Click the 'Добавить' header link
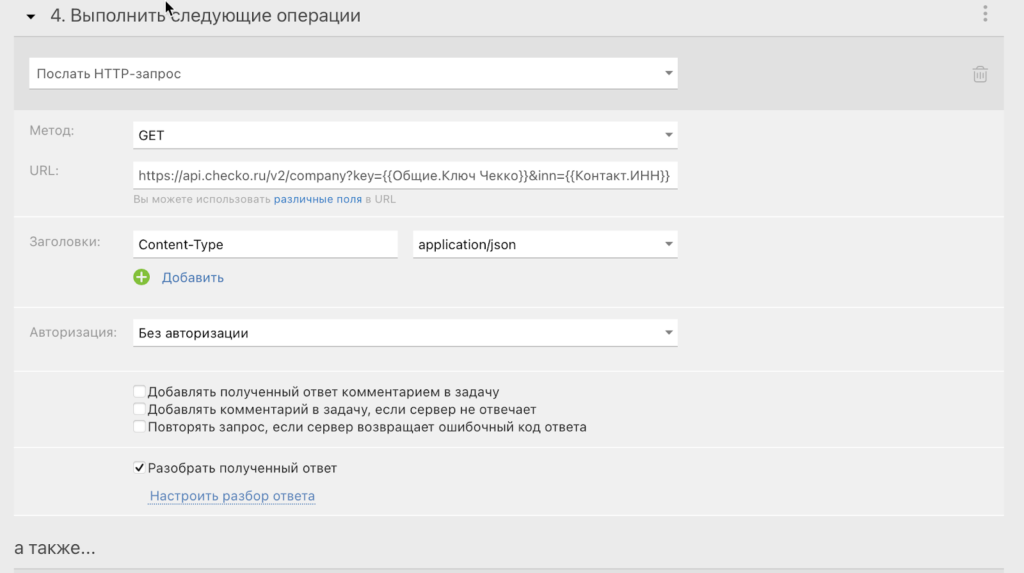Image resolution: width=1024 pixels, height=573 pixels. (x=193, y=277)
